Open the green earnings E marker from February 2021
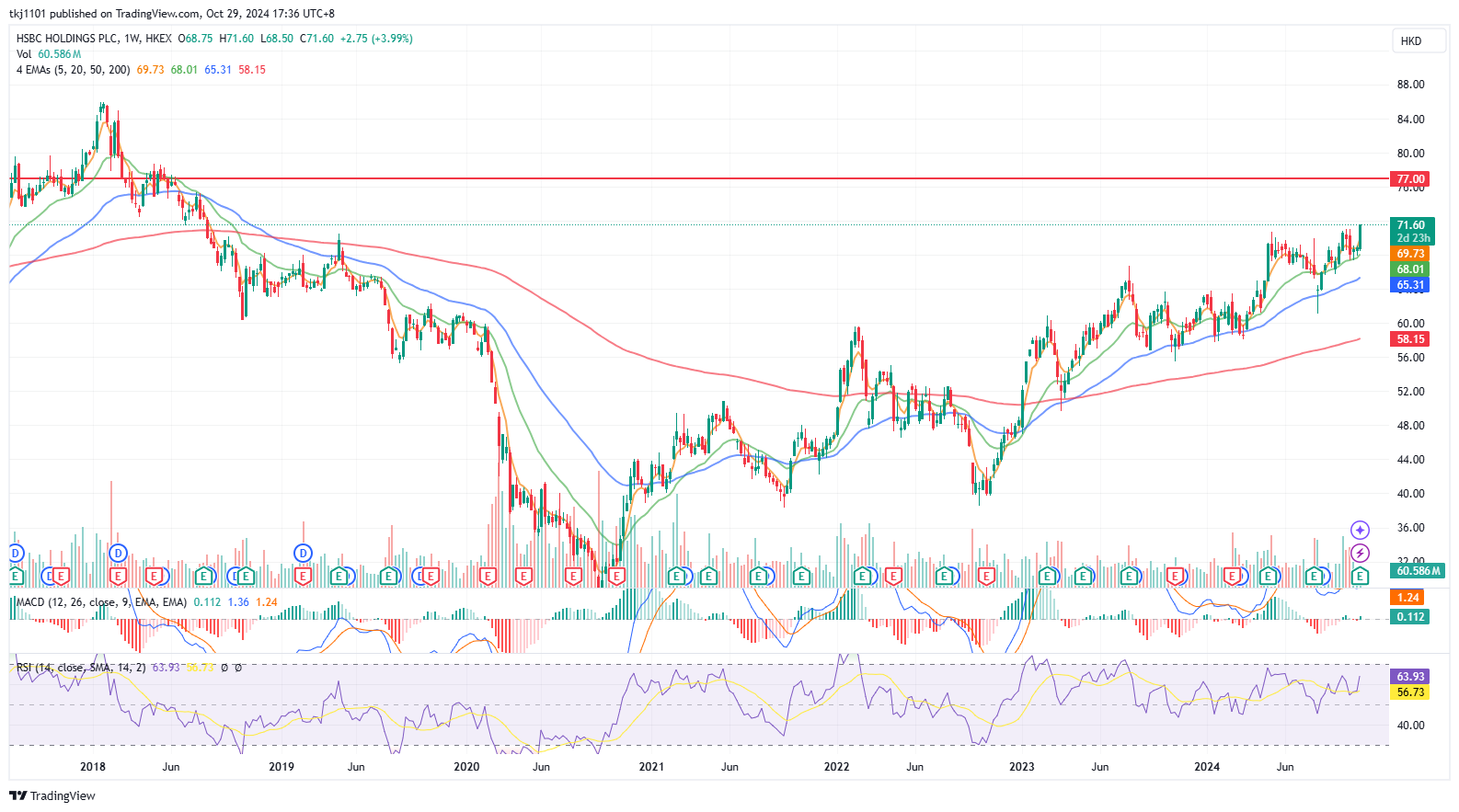1459x812 pixels. (676, 577)
